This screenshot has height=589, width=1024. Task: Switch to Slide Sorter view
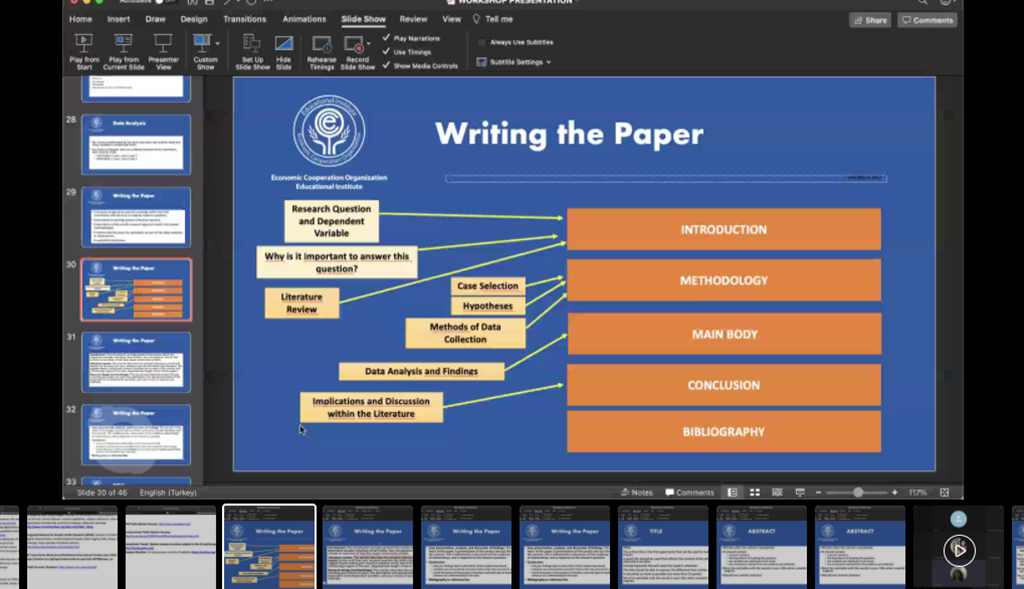click(x=754, y=492)
